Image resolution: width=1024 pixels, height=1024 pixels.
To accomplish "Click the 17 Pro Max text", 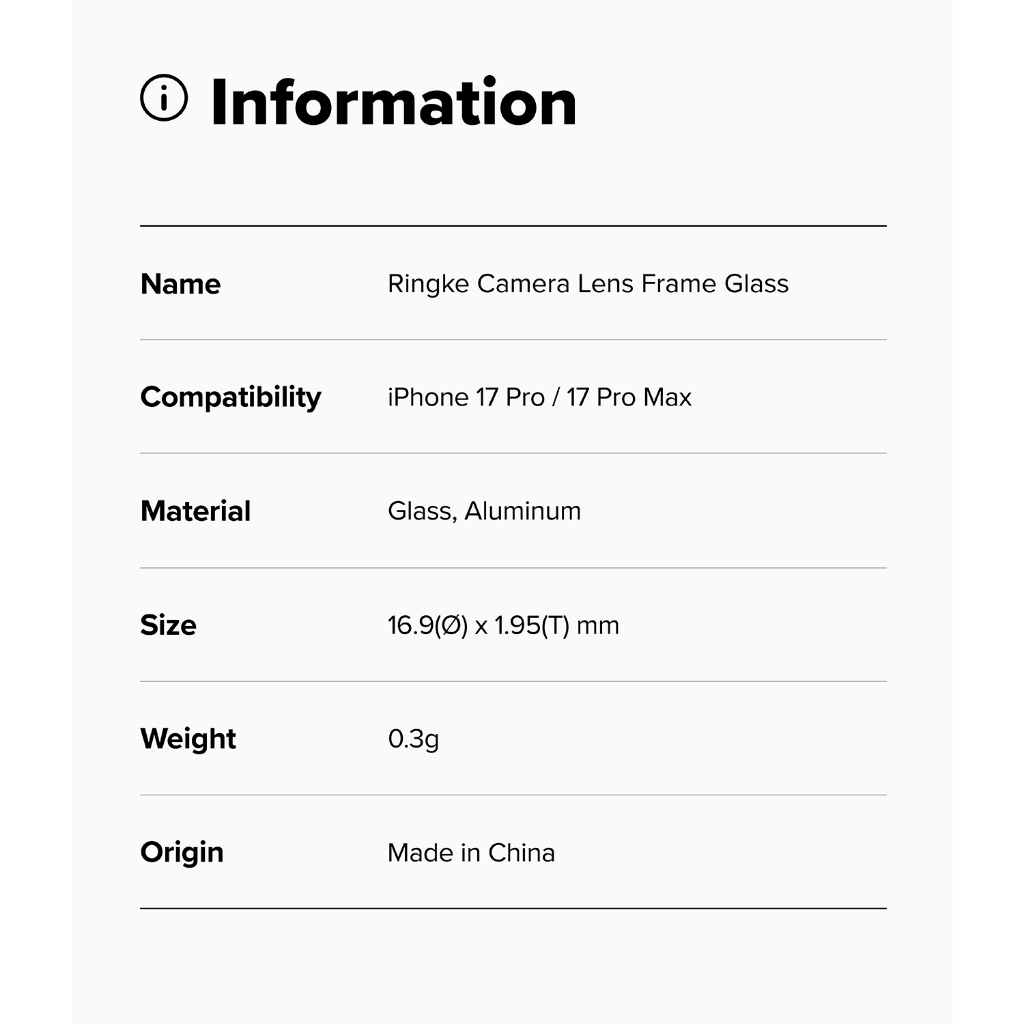I will (x=629, y=397).
